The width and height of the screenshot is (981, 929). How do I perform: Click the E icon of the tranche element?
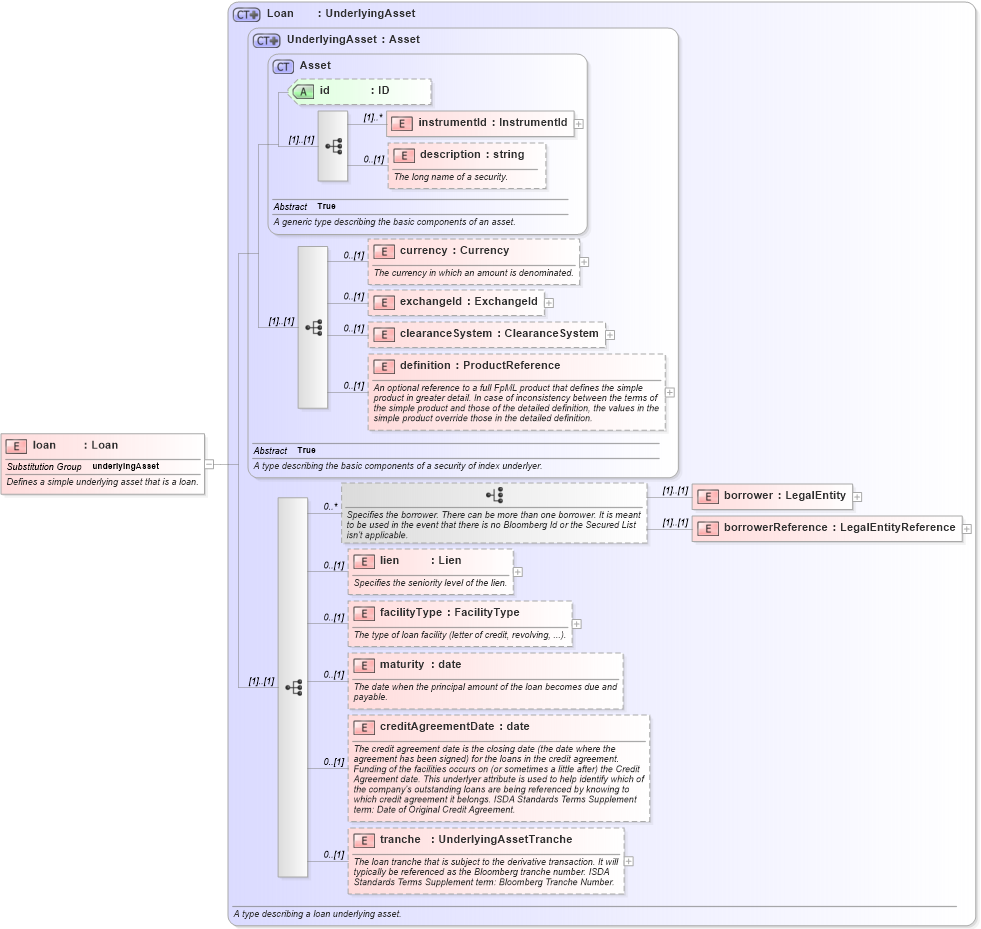[364, 839]
